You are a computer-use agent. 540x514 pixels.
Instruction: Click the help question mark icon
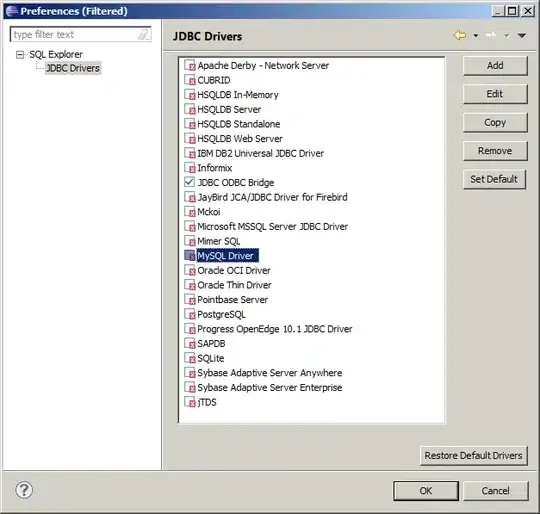pyautogui.click(x=24, y=490)
